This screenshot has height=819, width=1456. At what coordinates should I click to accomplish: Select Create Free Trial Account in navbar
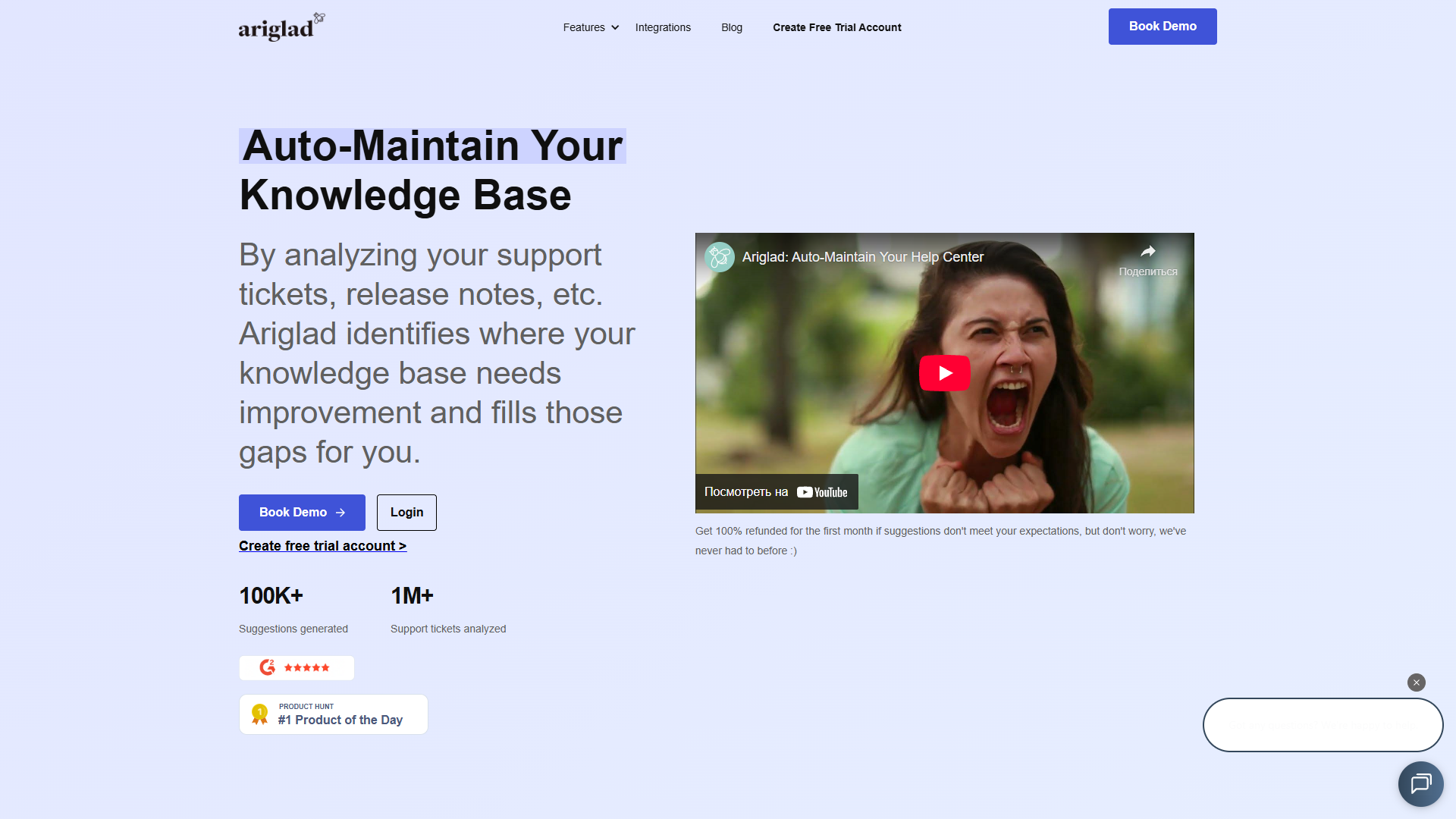coord(836,27)
